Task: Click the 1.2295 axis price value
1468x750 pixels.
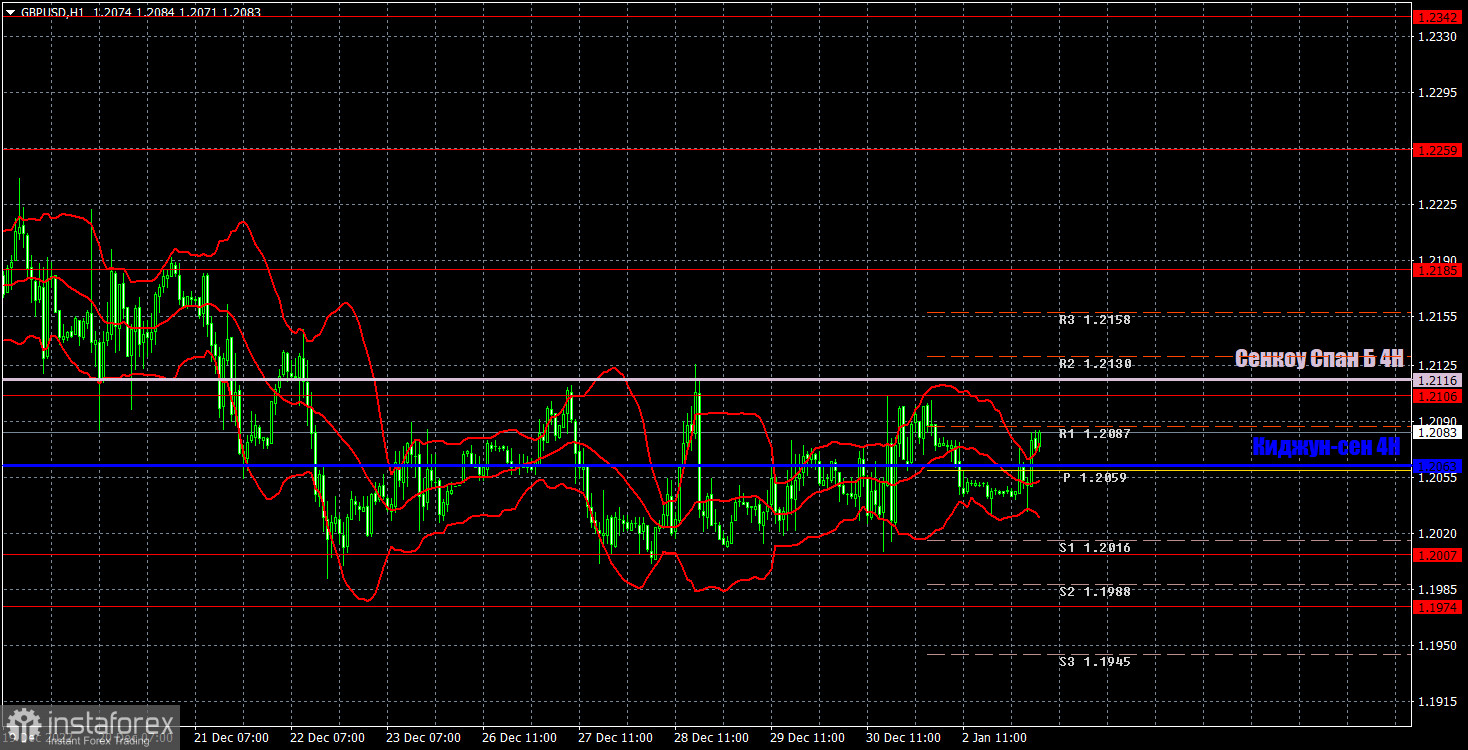Action: [1438, 92]
